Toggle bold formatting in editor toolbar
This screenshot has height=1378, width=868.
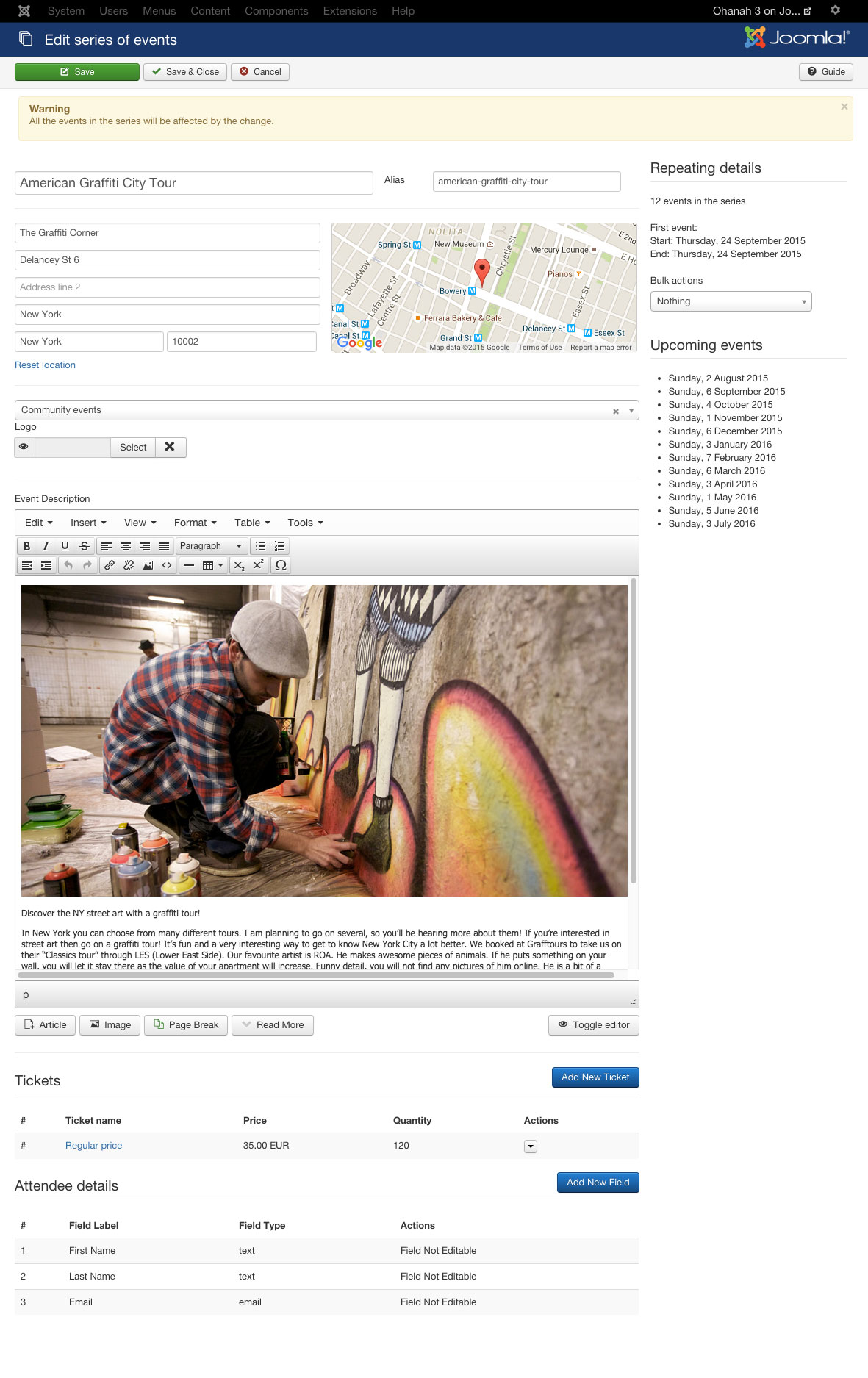[x=26, y=546]
